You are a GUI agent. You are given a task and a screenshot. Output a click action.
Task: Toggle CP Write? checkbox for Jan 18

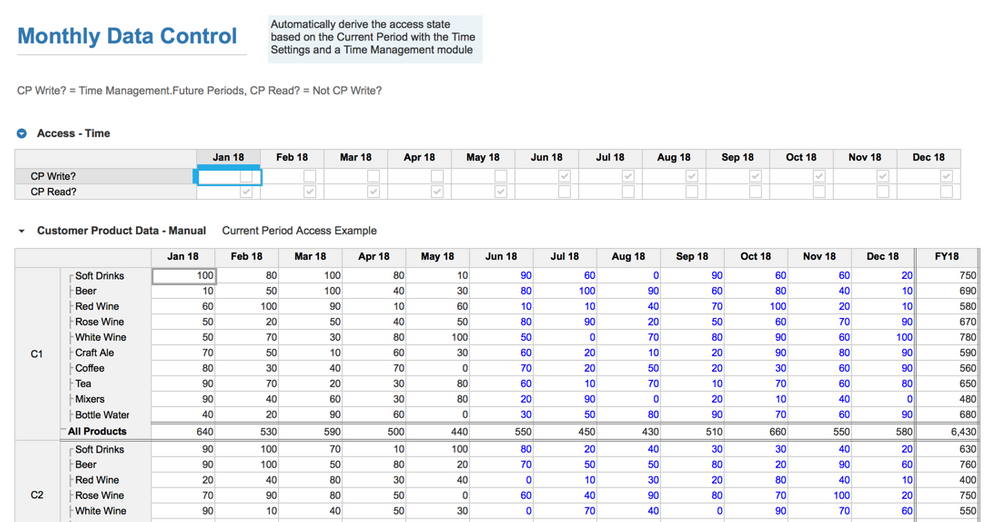pyautogui.click(x=246, y=176)
